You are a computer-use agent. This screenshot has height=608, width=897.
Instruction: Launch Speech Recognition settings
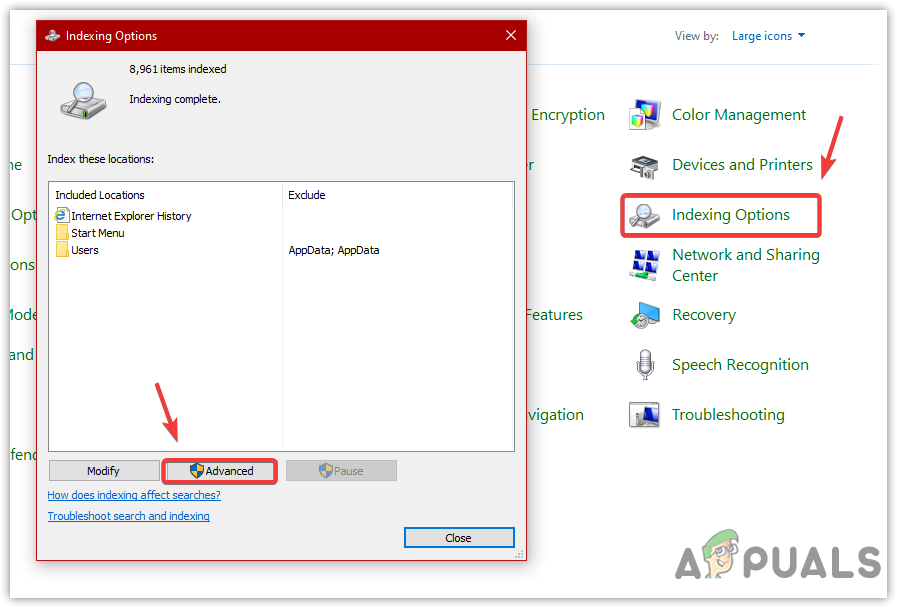click(740, 364)
